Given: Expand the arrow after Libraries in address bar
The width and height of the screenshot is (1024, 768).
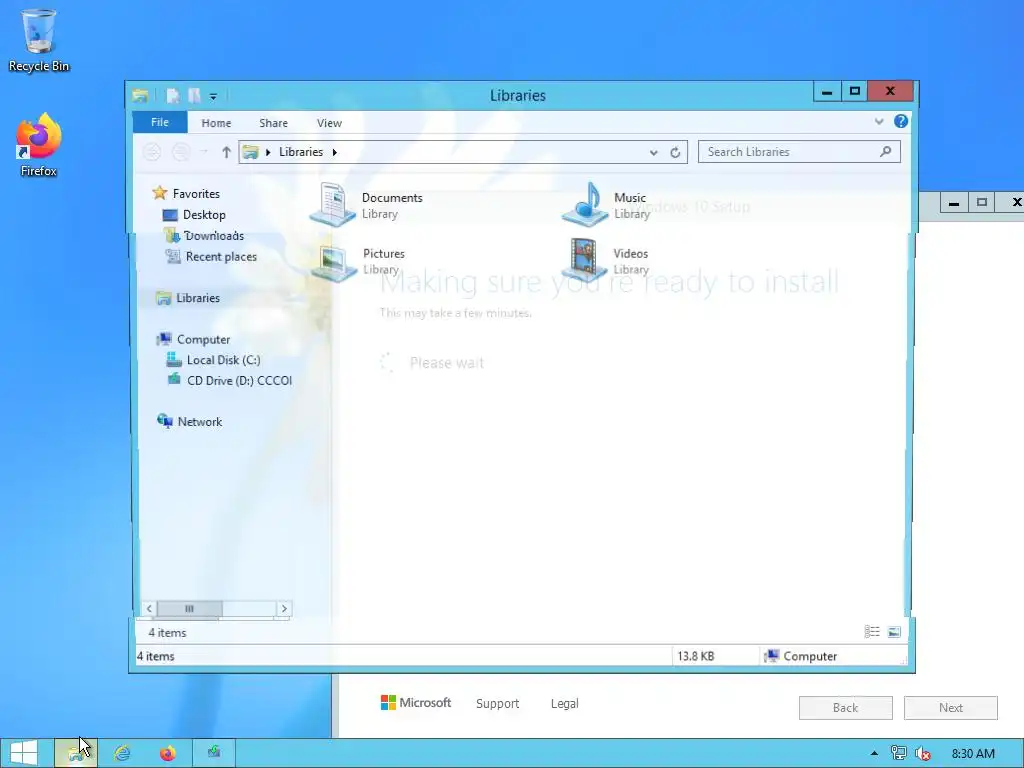Looking at the screenshot, I should 334,152.
